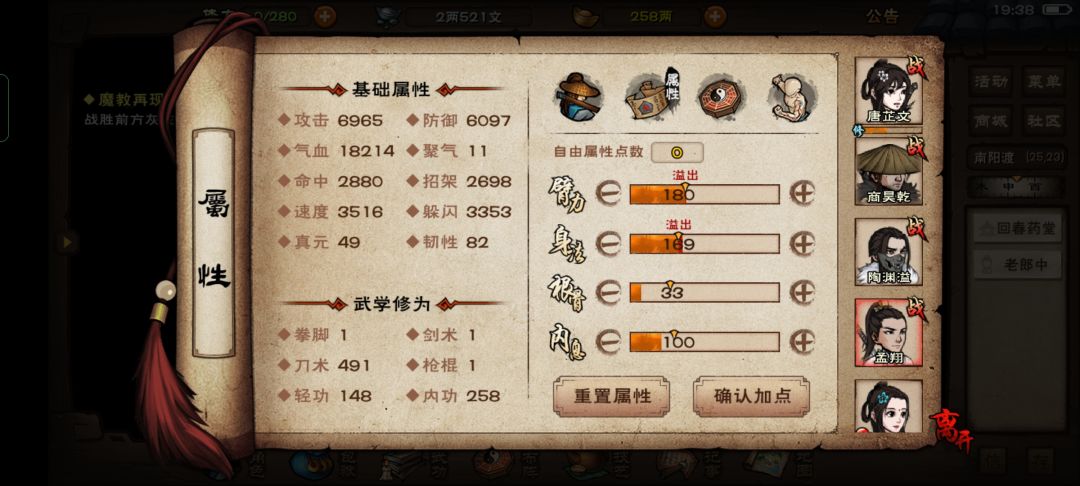Click the 重置属性 reset button
The width and height of the screenshot is (1080, 486).
[x=612, y=397]
